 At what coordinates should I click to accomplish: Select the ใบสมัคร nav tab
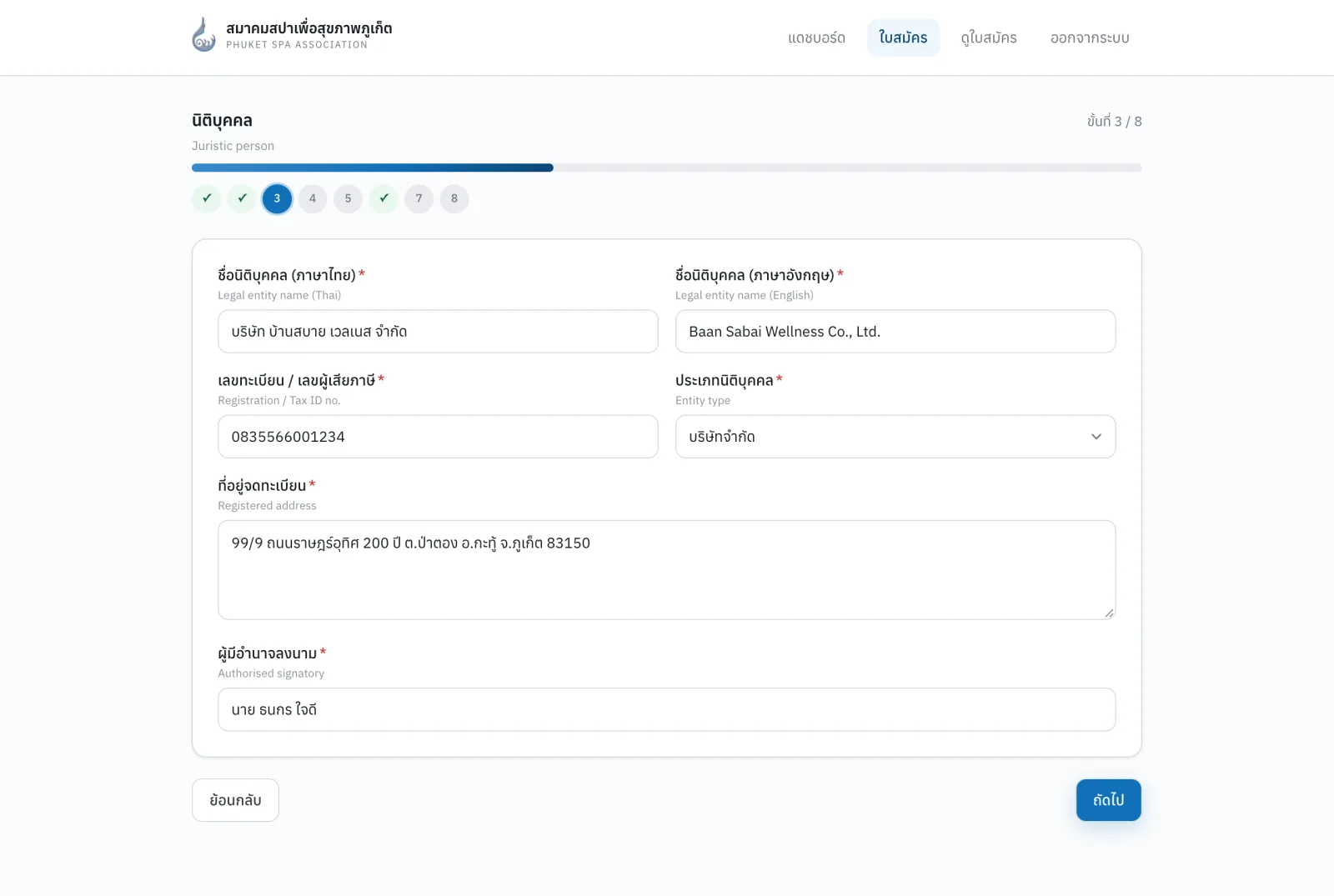point(903,38)
